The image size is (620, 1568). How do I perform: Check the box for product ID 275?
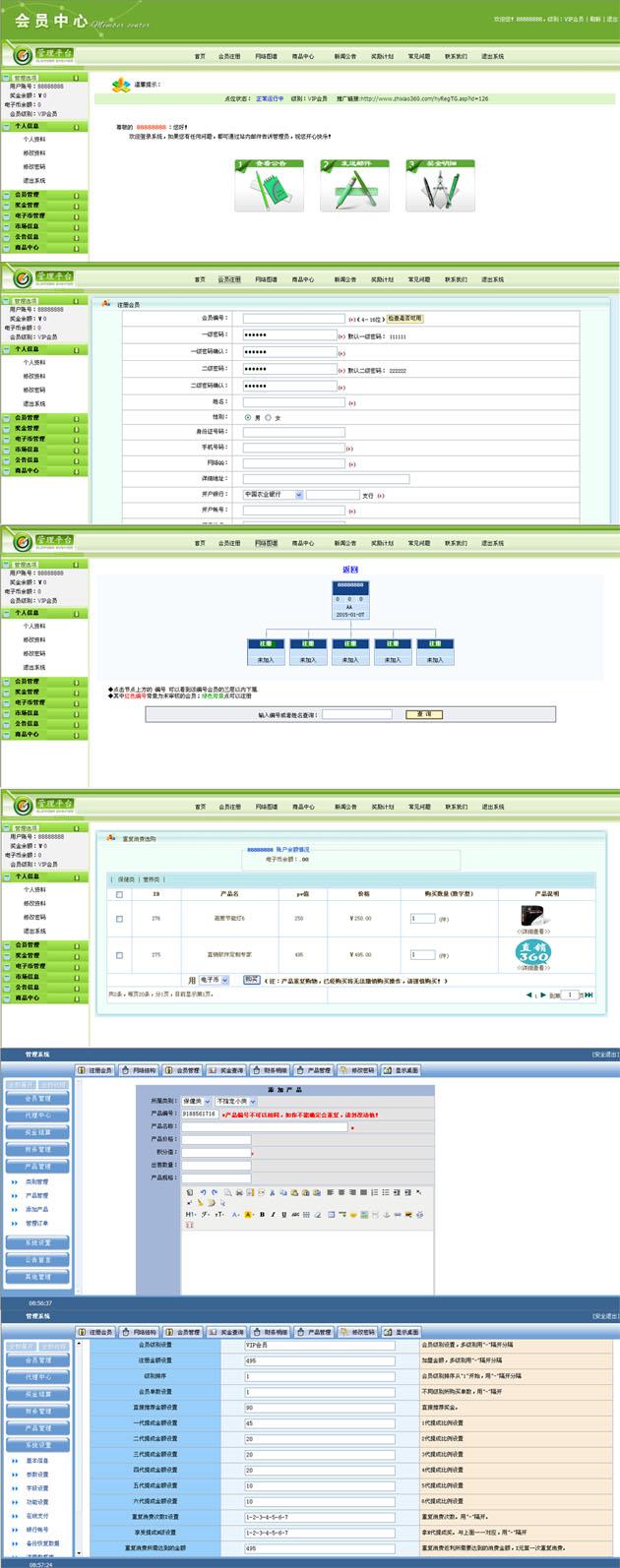click(120, 954)
